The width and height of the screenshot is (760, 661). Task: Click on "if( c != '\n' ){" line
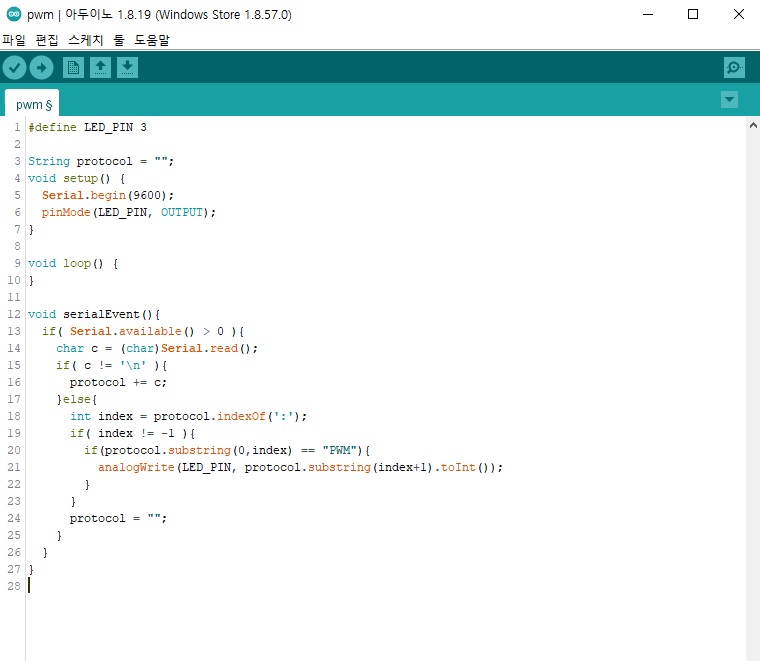point(111,365)
